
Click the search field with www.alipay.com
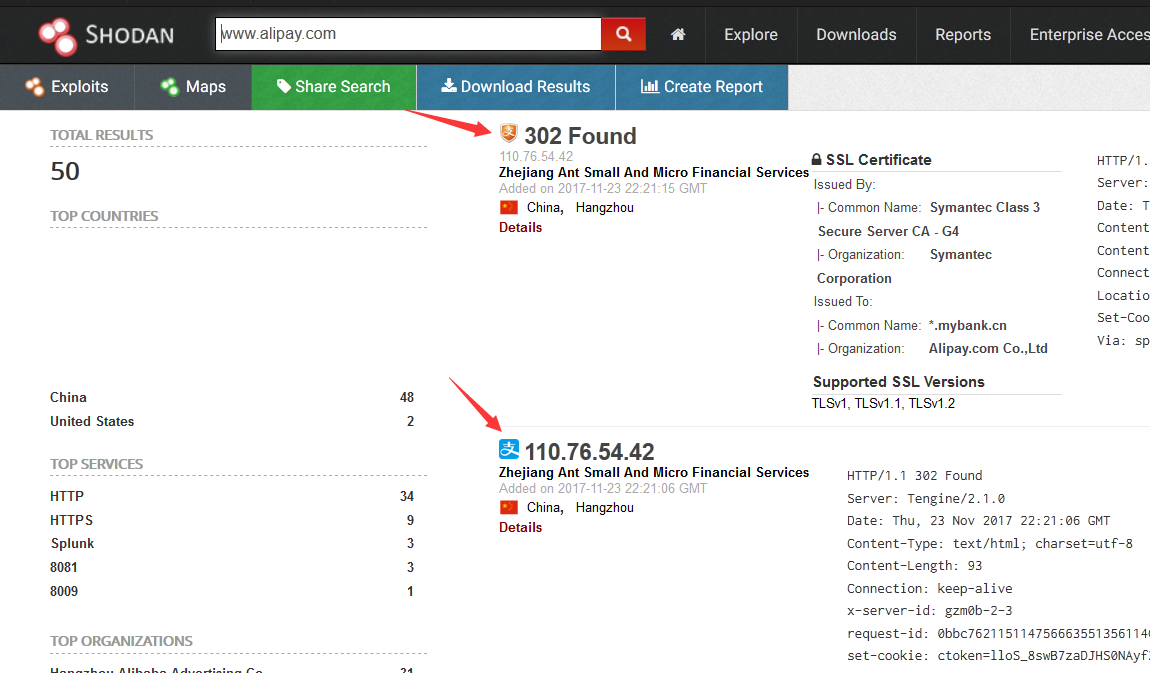(x=409, y=34)
